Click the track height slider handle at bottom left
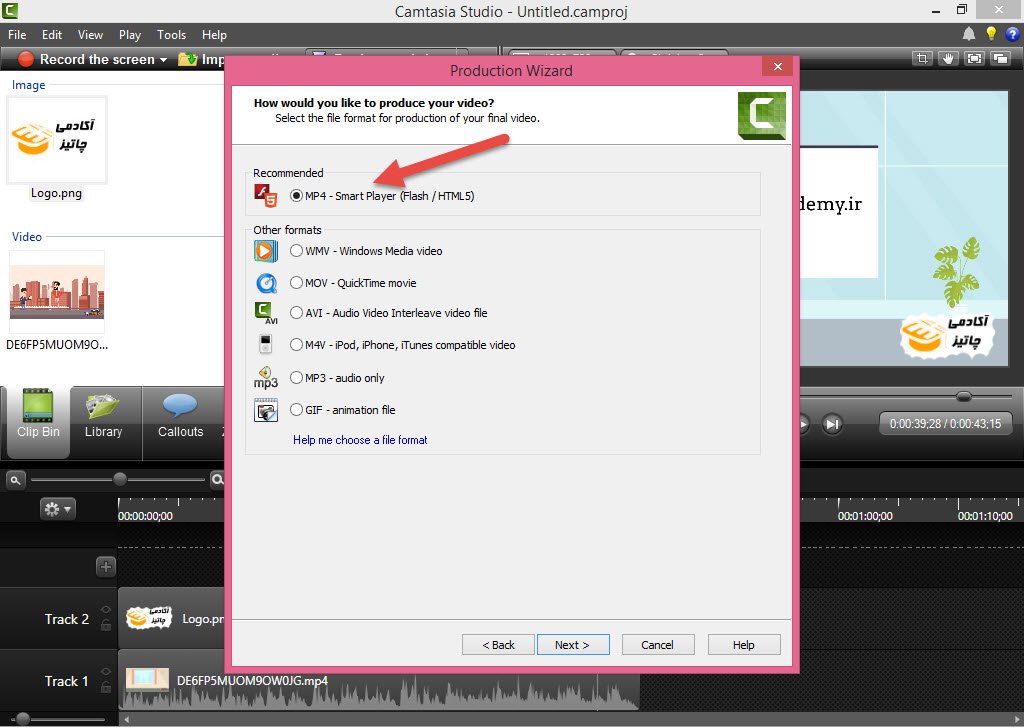Image resolution: width=1024 pixels, height=728 pixels. click(x=23, y=719)
